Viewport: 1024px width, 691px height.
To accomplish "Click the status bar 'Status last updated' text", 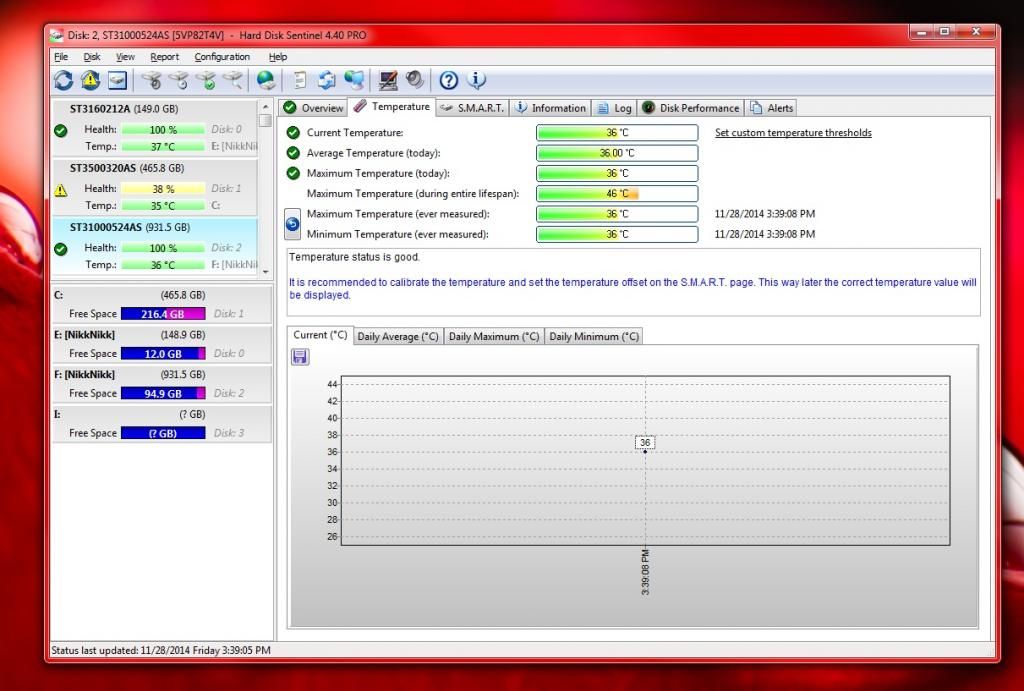I will [x=161, y=651].
